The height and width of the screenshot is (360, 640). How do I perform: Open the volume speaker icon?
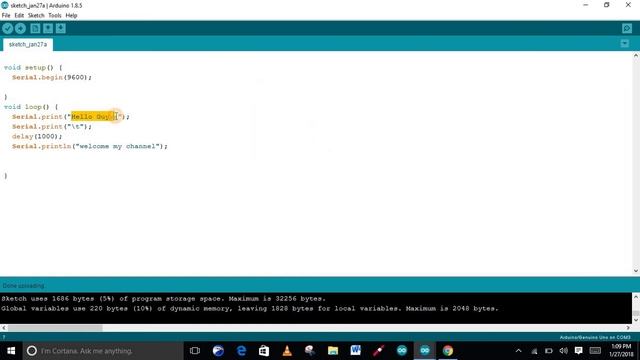click(564, 351)
